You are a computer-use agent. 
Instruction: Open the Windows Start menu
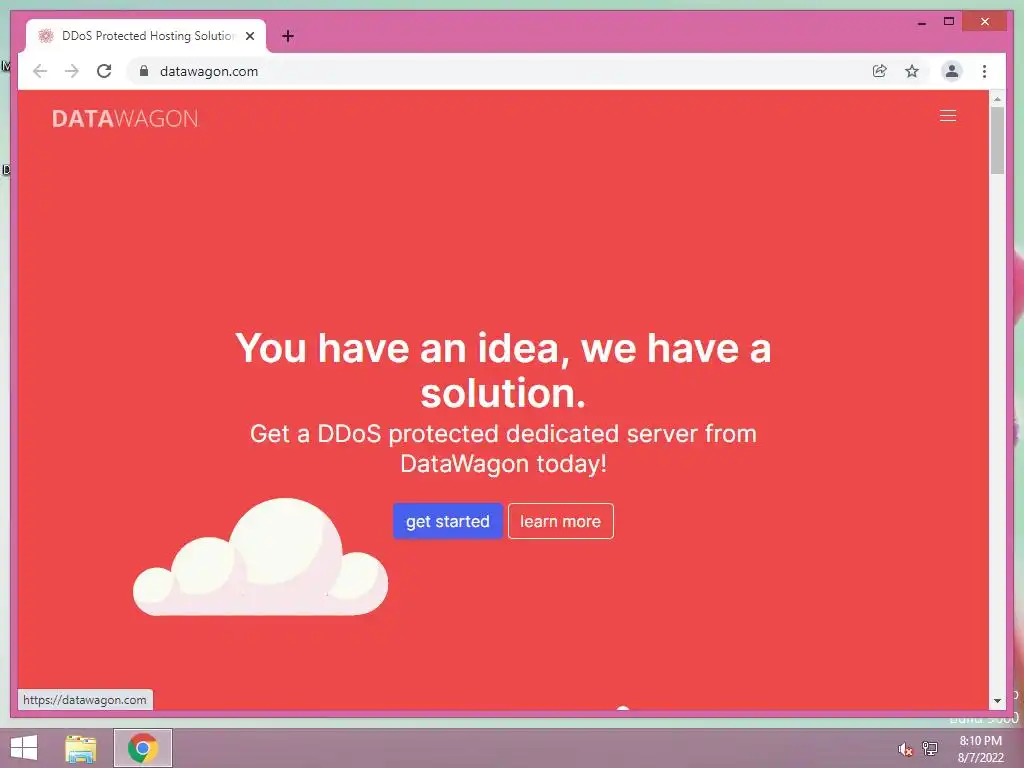[24, 748]
